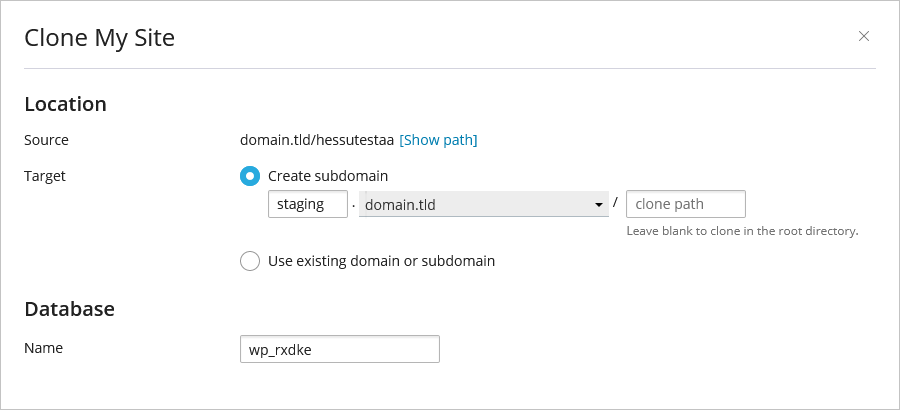The image size is (900, 410).
Task: Close the Clone My Site dialog
Action: (863, 36)
